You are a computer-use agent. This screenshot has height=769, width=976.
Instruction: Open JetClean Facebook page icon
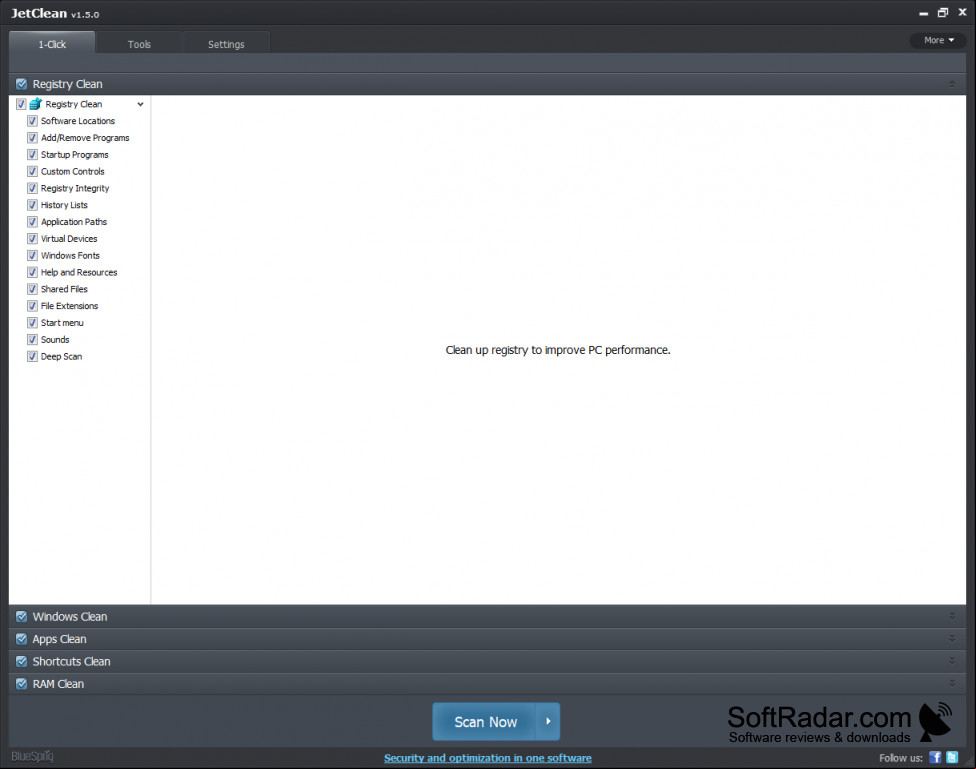[935, 757]
